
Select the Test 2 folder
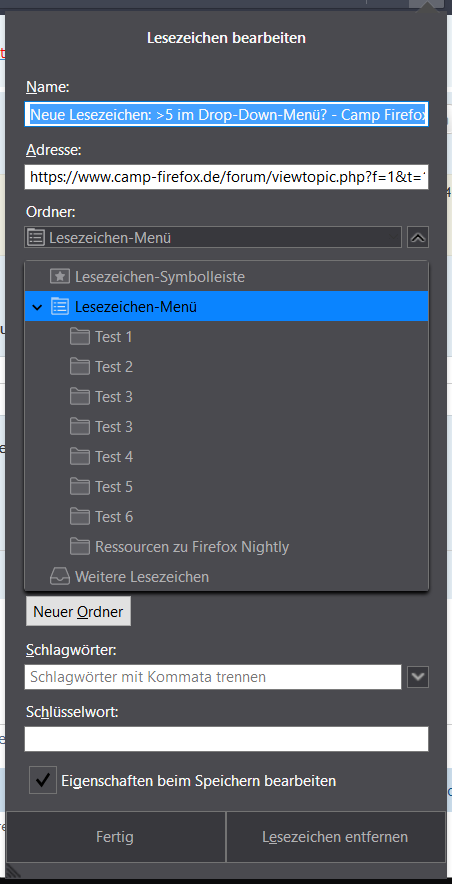click(x=227, y=367)
